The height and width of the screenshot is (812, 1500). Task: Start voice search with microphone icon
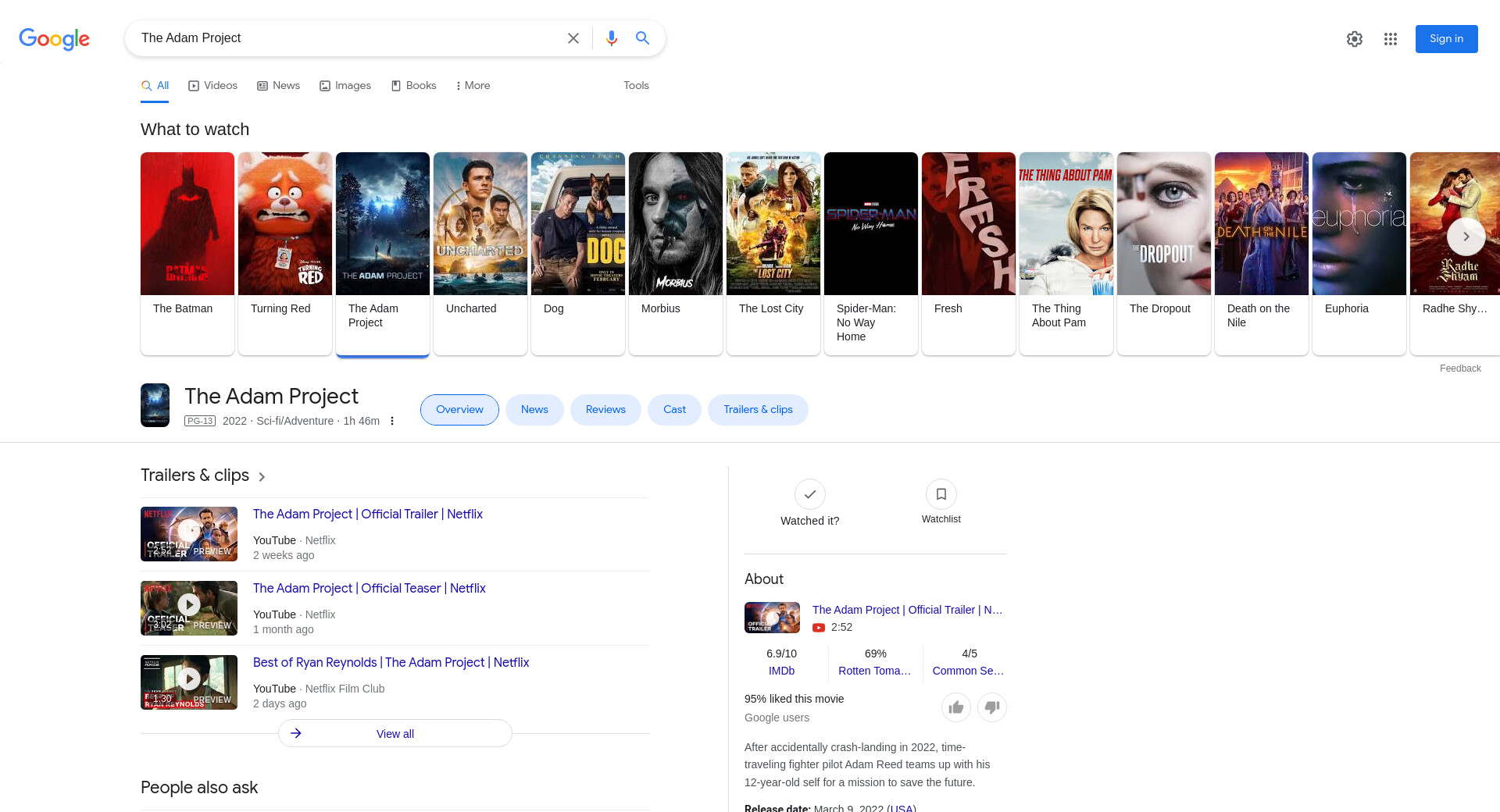pyautogui.click(x=611, y=38)
